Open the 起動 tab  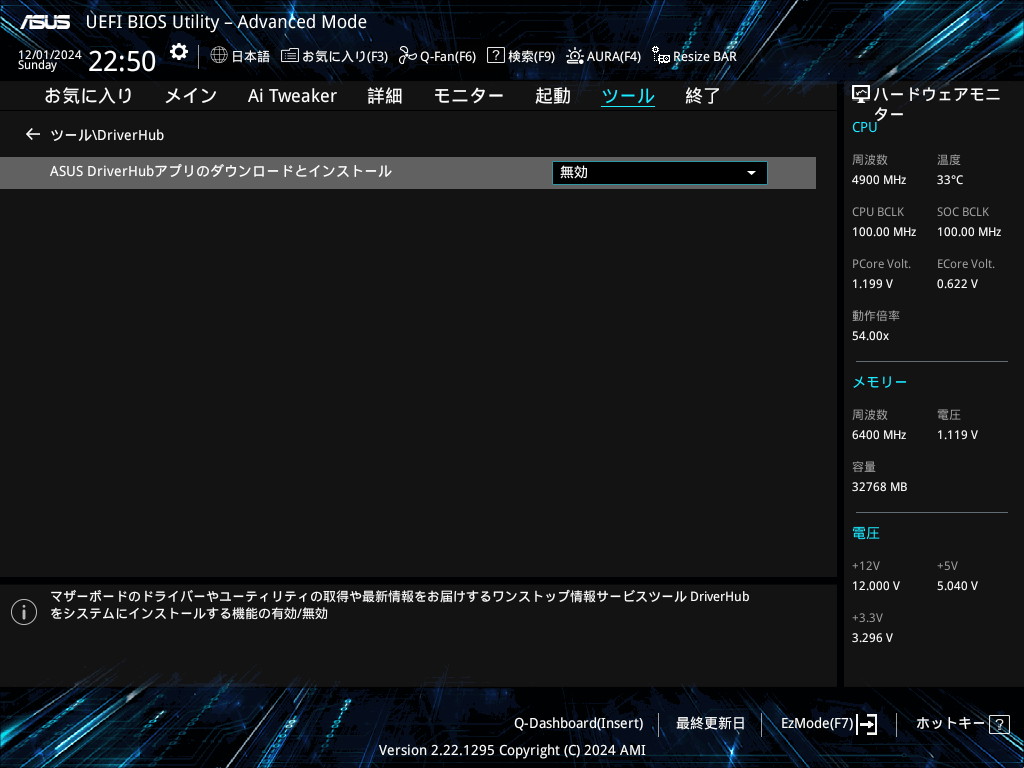click(552, 96)
